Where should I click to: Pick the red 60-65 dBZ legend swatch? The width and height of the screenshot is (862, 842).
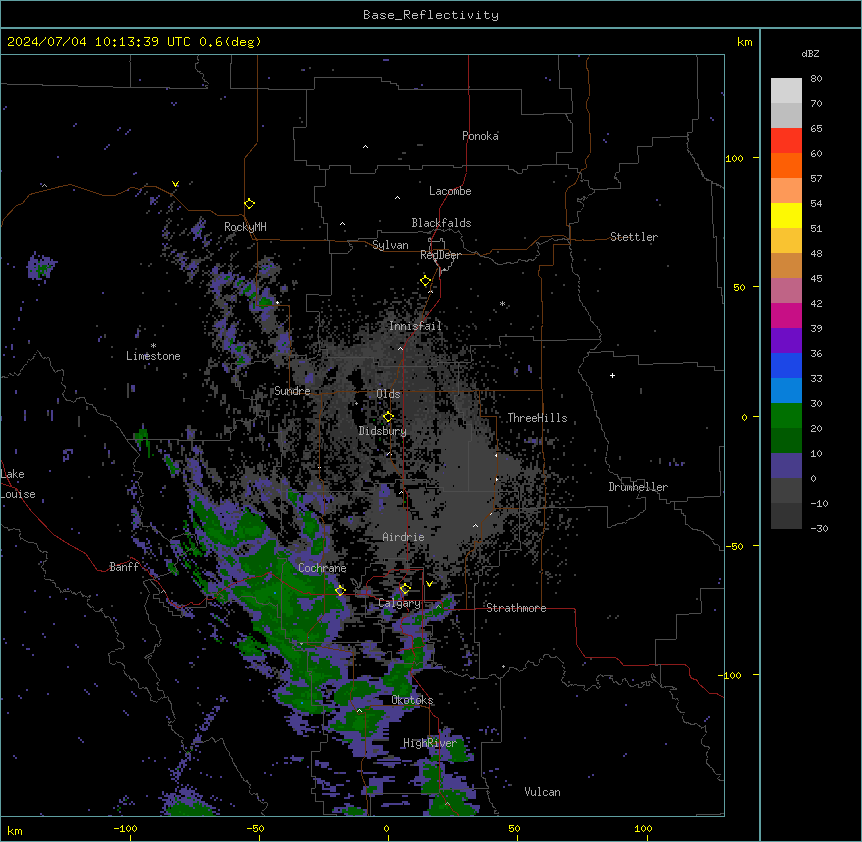786,141
